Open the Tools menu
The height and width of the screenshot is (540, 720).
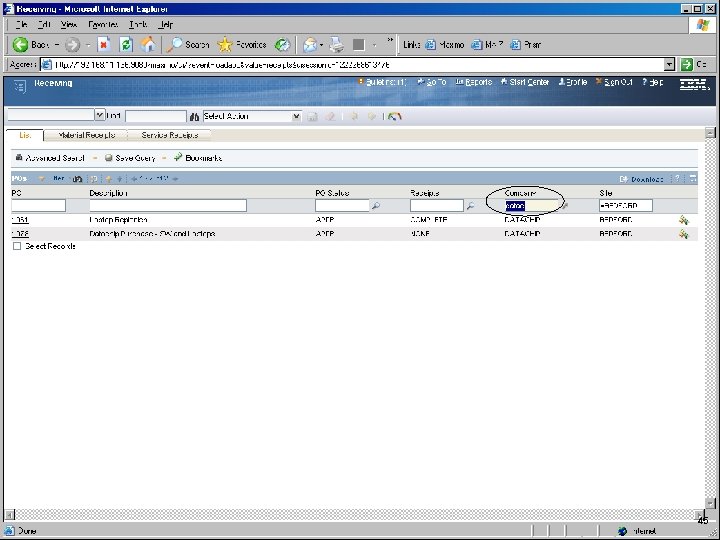point(138,24)
